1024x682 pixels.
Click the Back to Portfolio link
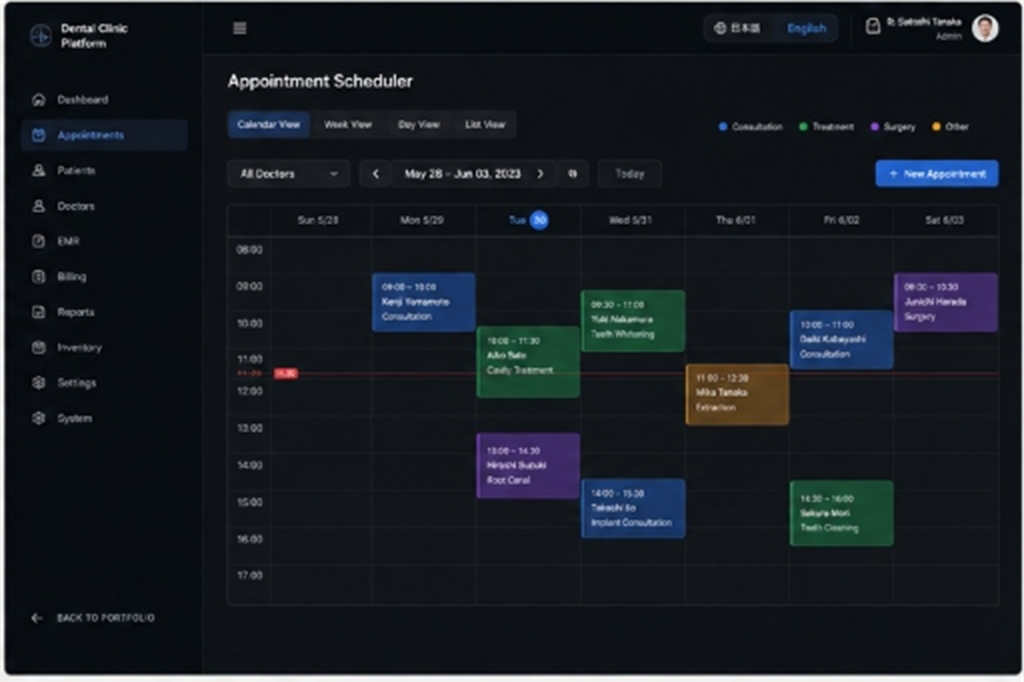click(x=93, y=617)
